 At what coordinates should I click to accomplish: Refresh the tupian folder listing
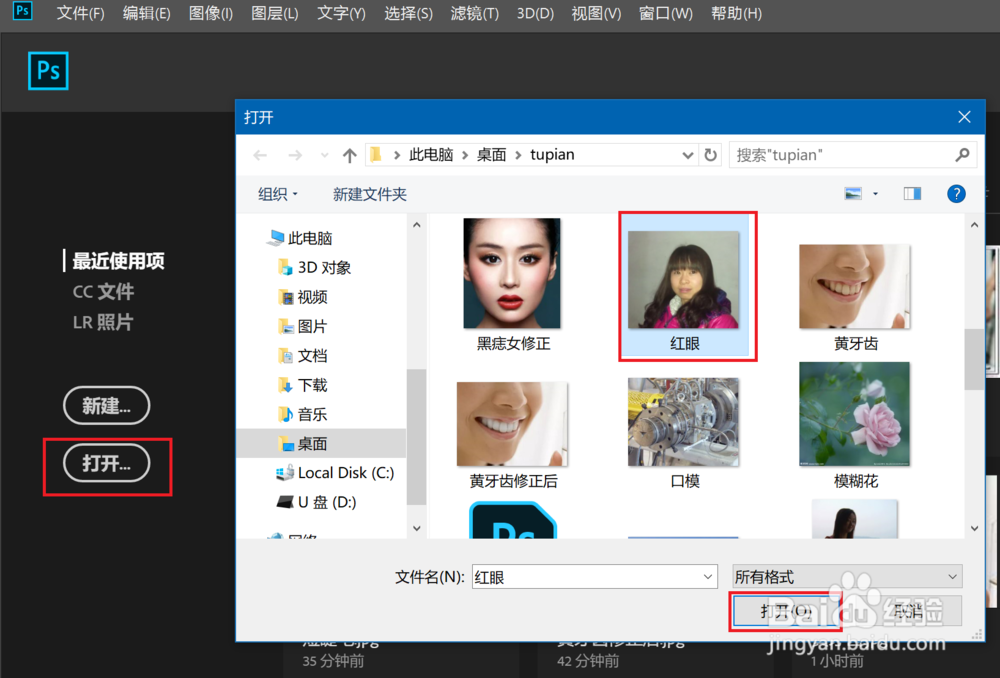pyautogui.click(x=710, y=155)
